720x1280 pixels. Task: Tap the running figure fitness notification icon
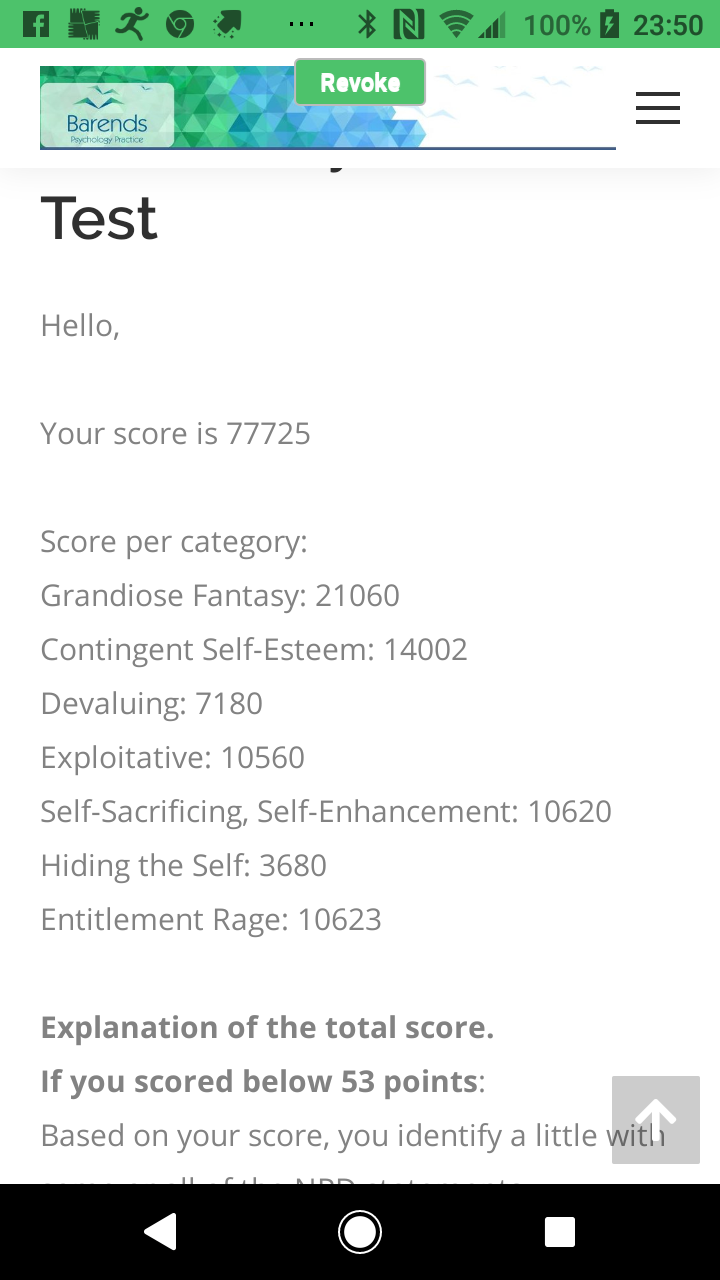point(131,24)
